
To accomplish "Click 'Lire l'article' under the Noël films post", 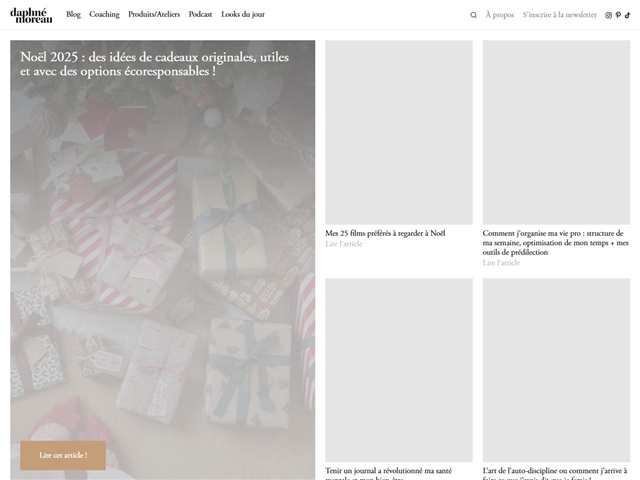I will (344, 244).
